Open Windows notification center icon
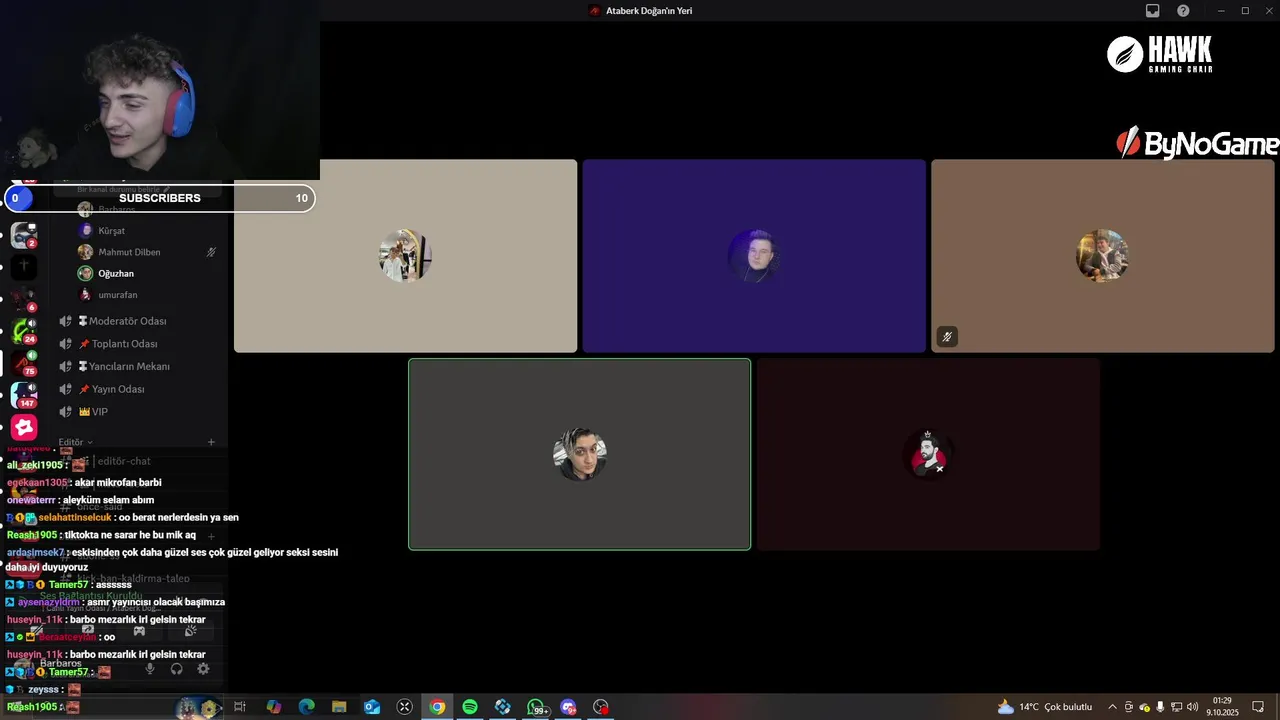 click(1258, 707)
